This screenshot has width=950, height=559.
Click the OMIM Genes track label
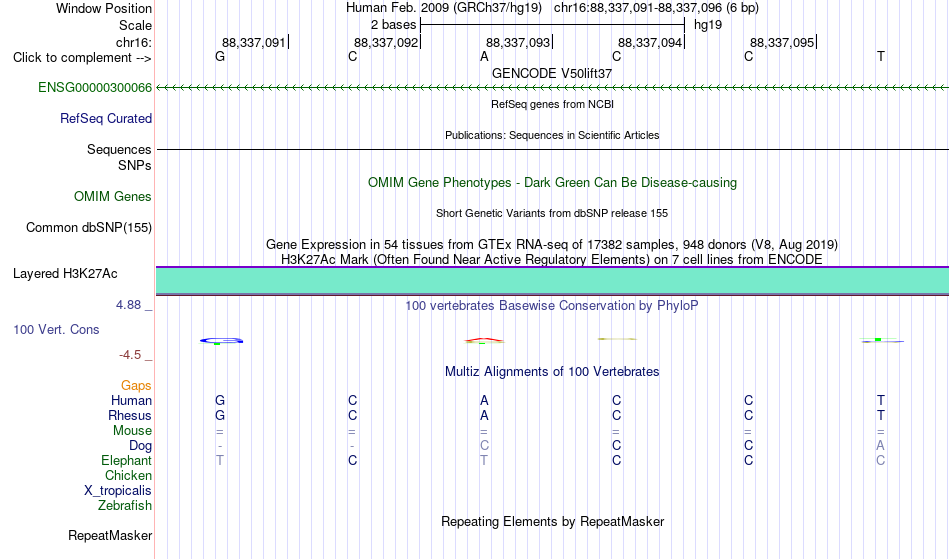(x=113, y=197)
